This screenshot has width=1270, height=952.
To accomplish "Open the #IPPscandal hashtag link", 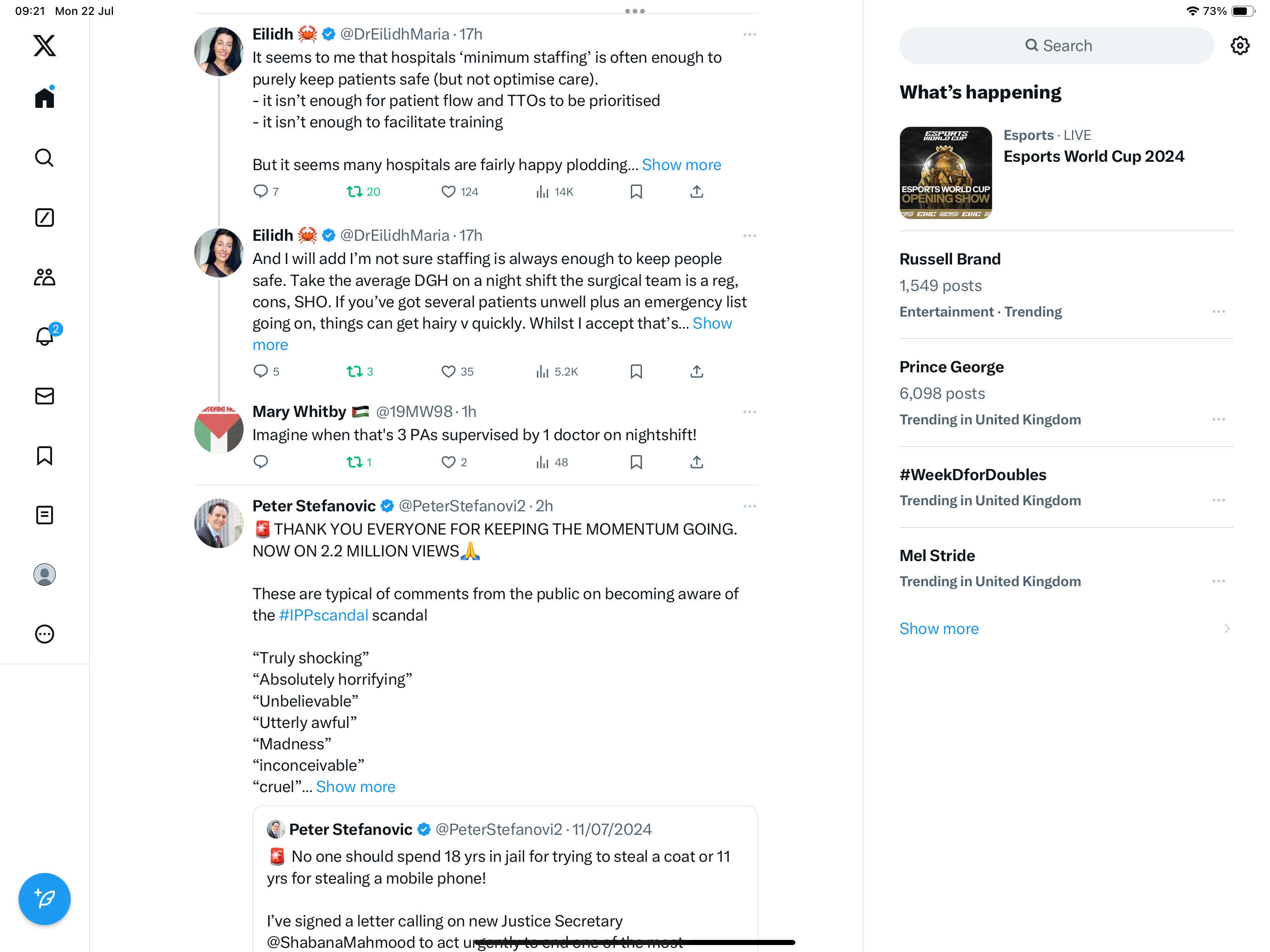I will pos(323,615).
